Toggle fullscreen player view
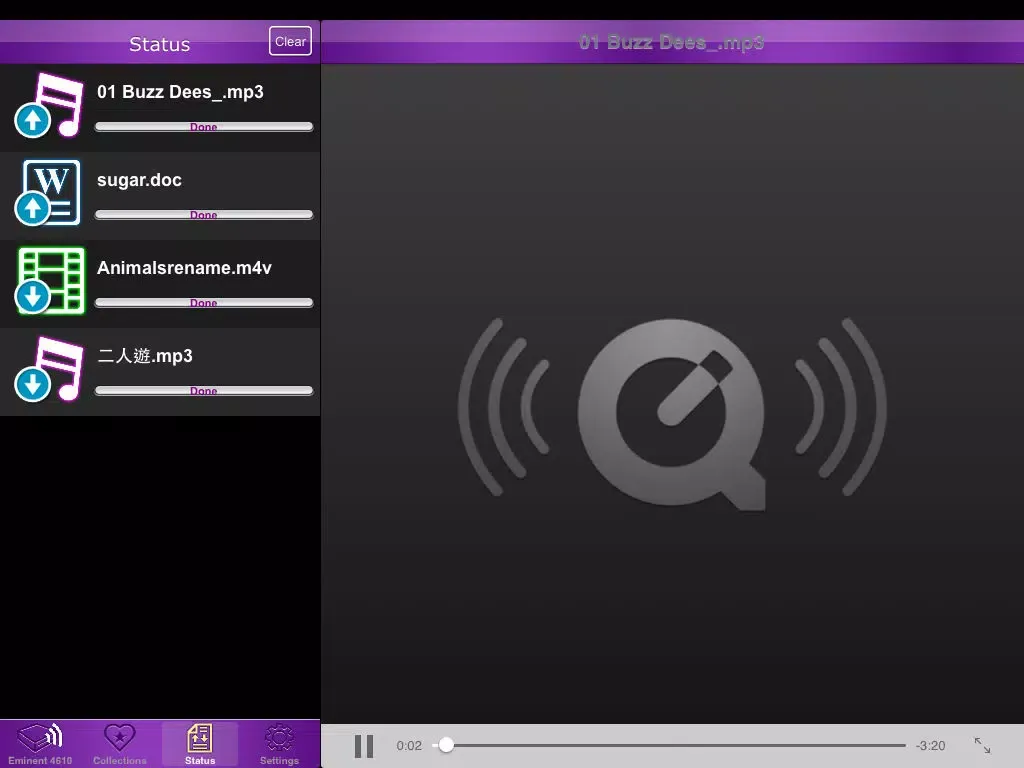This screenshot has width=1024, height=768. pyautogui.click(x=982, y=745)
